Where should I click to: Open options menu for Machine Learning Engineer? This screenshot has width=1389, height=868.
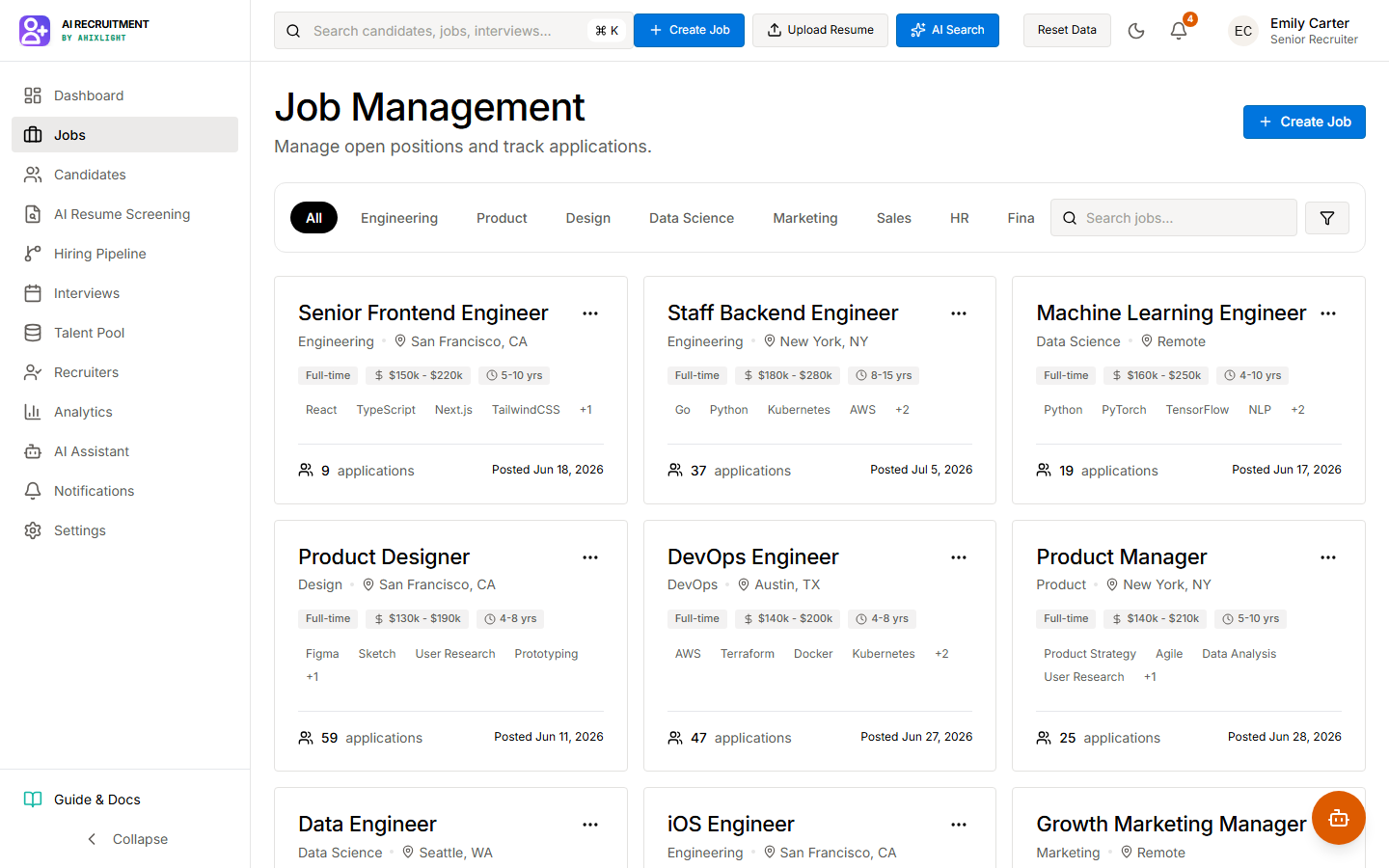pyautogui.click(x=1328, y=313)
